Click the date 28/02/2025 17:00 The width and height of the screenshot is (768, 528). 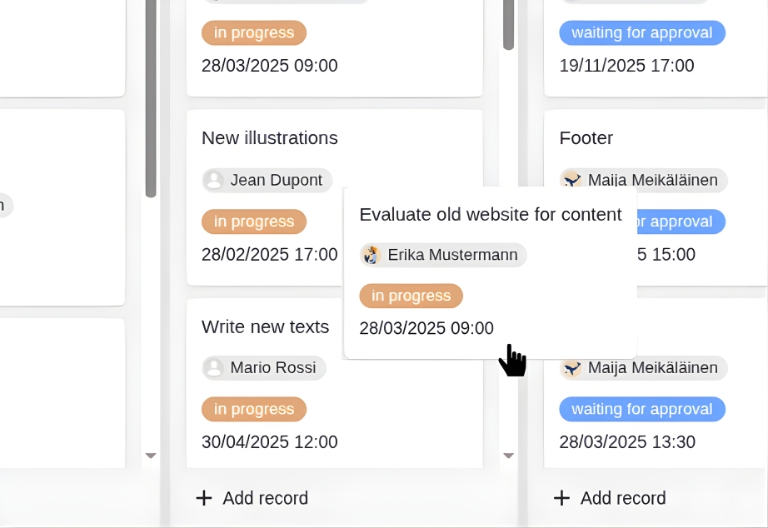[269, 255]
